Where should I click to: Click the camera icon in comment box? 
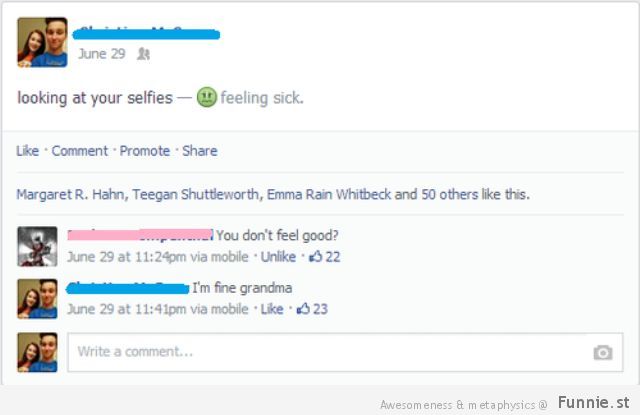(603, 353)
